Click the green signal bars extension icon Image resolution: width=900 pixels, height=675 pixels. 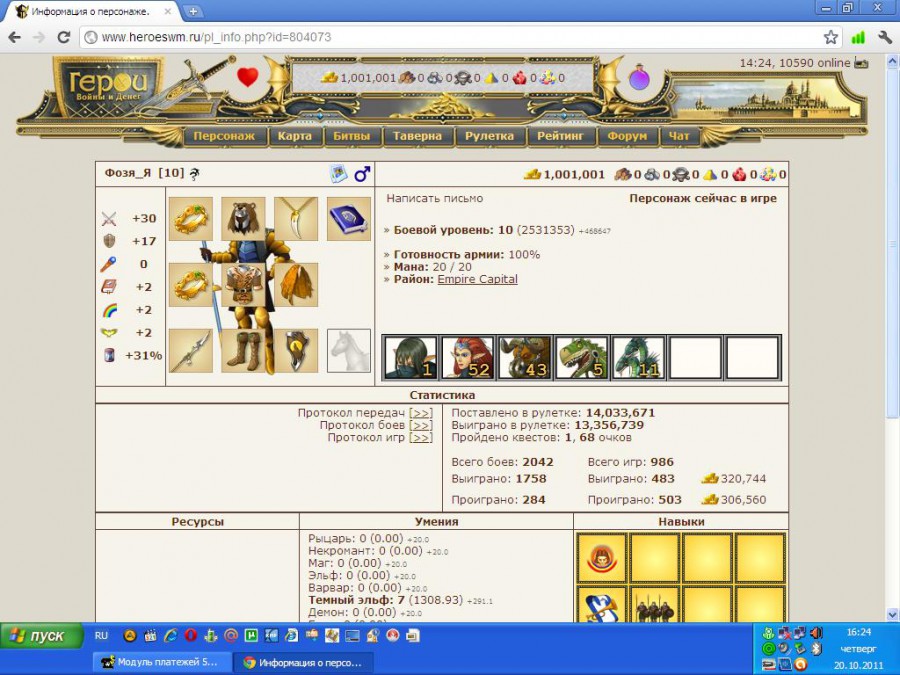coord(858,37)
